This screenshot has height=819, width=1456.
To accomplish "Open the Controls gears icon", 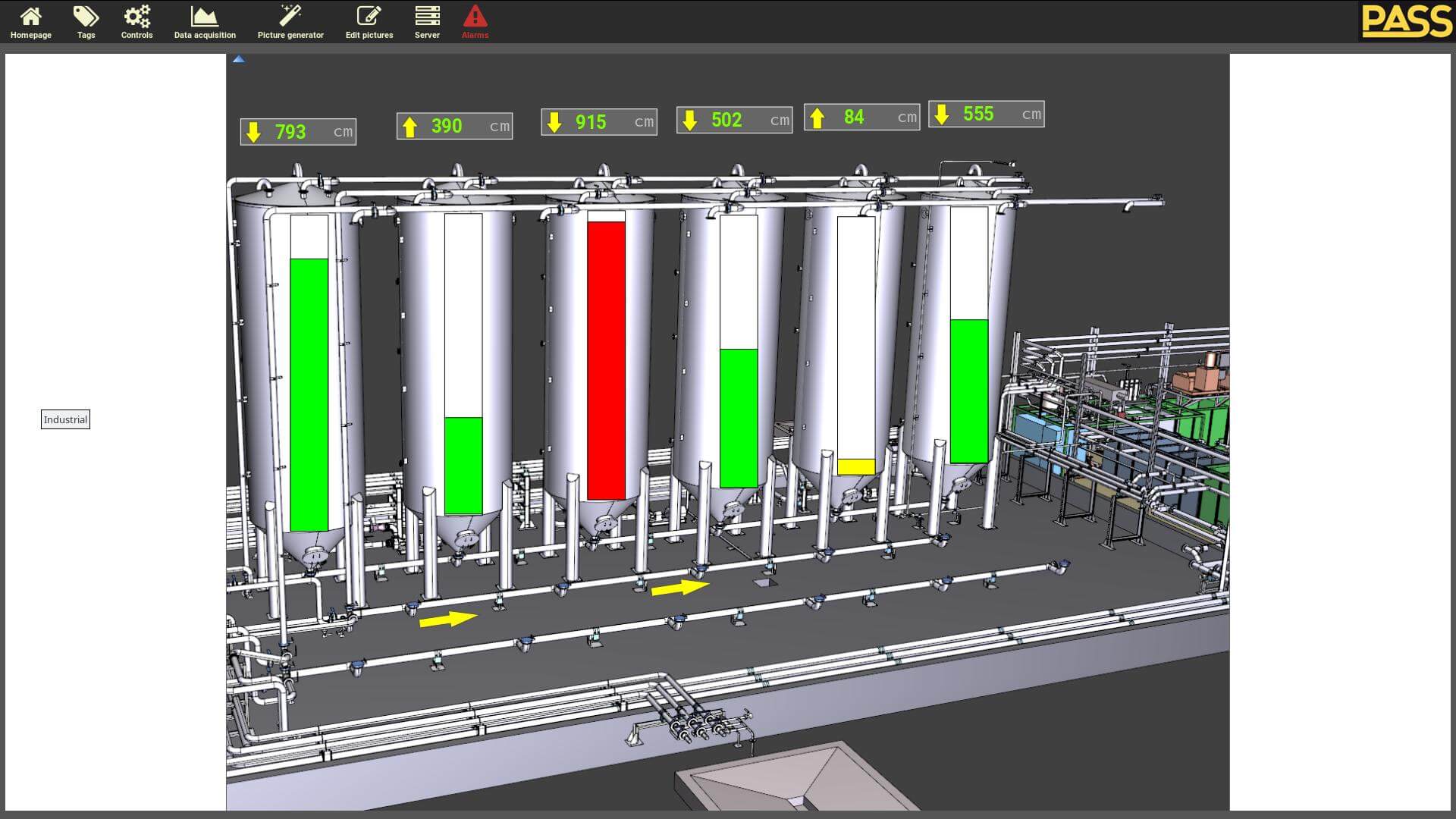I will pos(136,16).
